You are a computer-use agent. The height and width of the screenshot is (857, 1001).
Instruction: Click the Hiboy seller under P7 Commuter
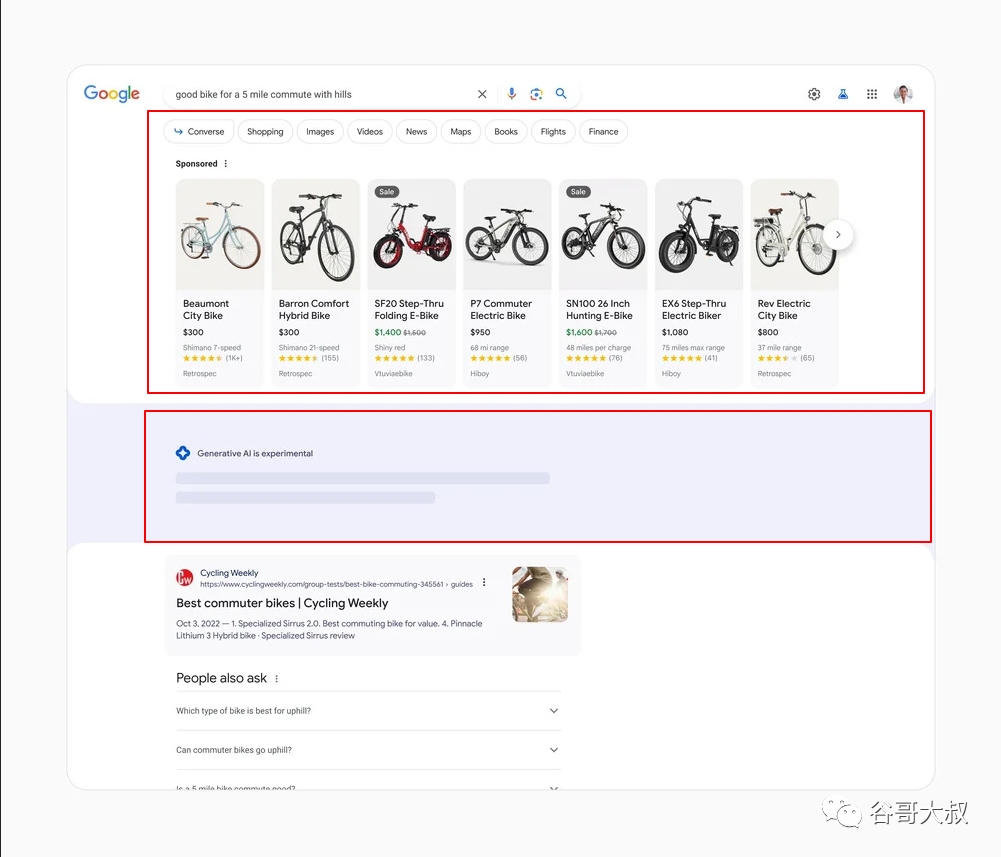click(479, 374)
